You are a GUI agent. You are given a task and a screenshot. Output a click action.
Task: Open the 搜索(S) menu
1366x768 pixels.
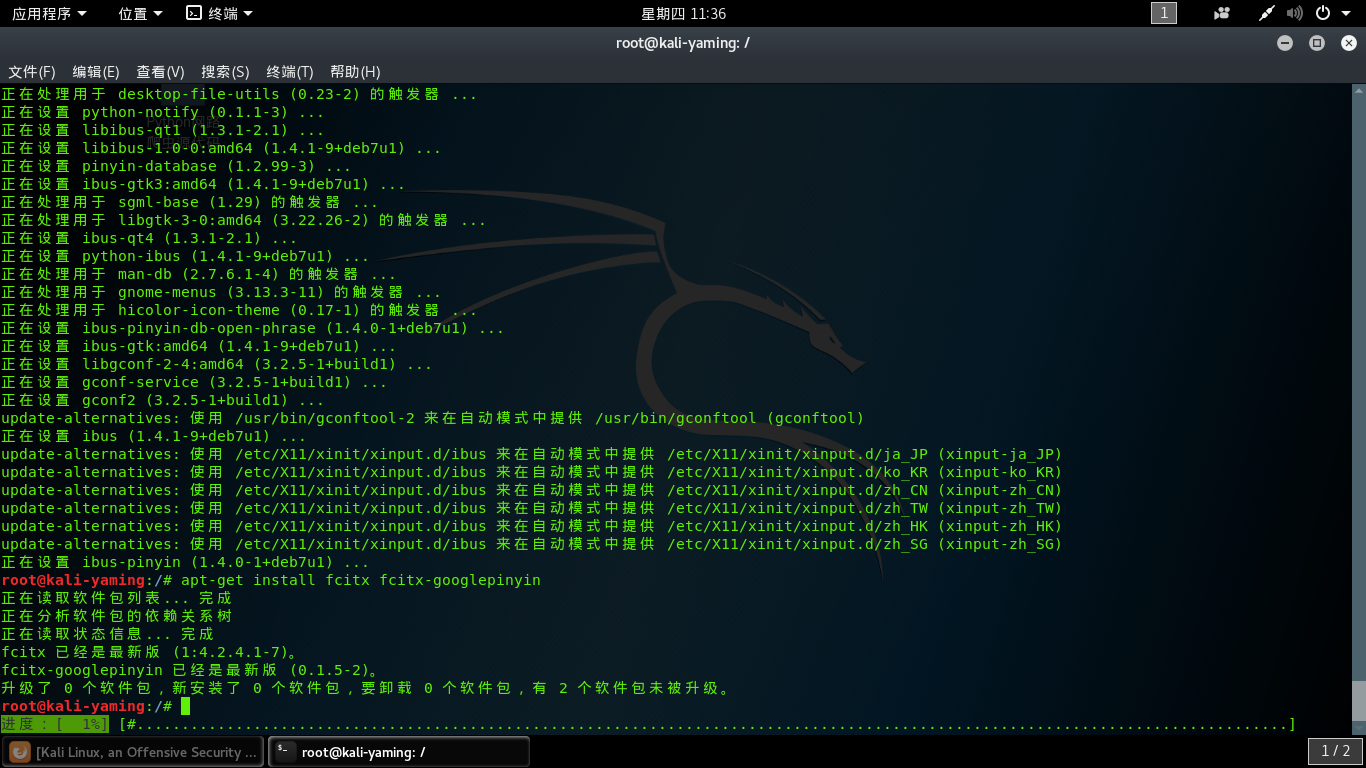tap(225, 72)
